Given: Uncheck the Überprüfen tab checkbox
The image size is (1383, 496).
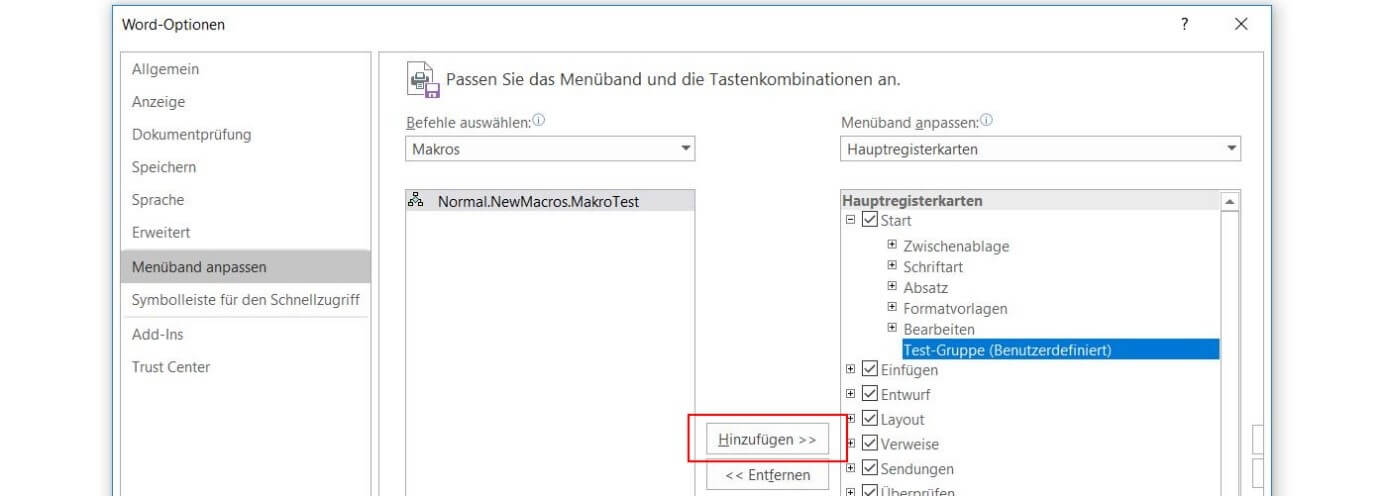Looking at the screenshot, I should pyautogui.click(x=869, y=491).
